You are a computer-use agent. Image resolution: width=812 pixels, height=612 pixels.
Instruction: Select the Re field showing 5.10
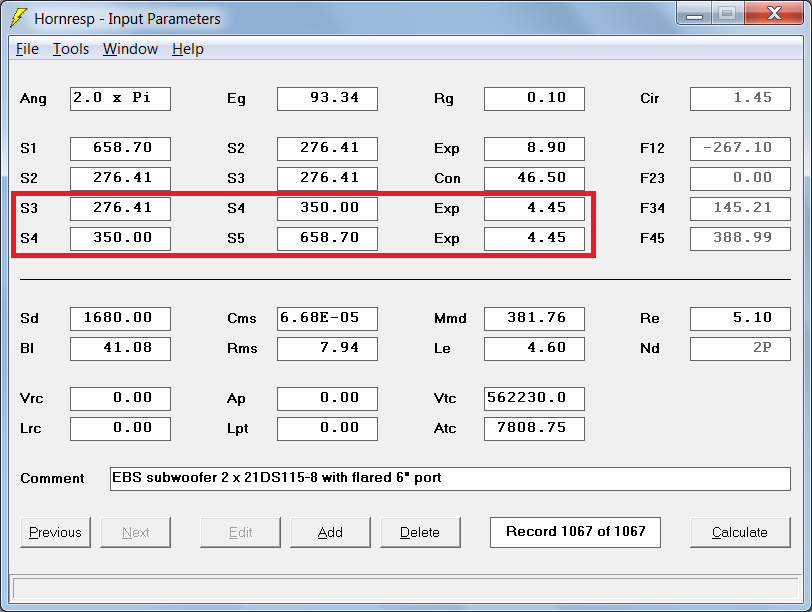pyautogui.click(x=741, y=319)
